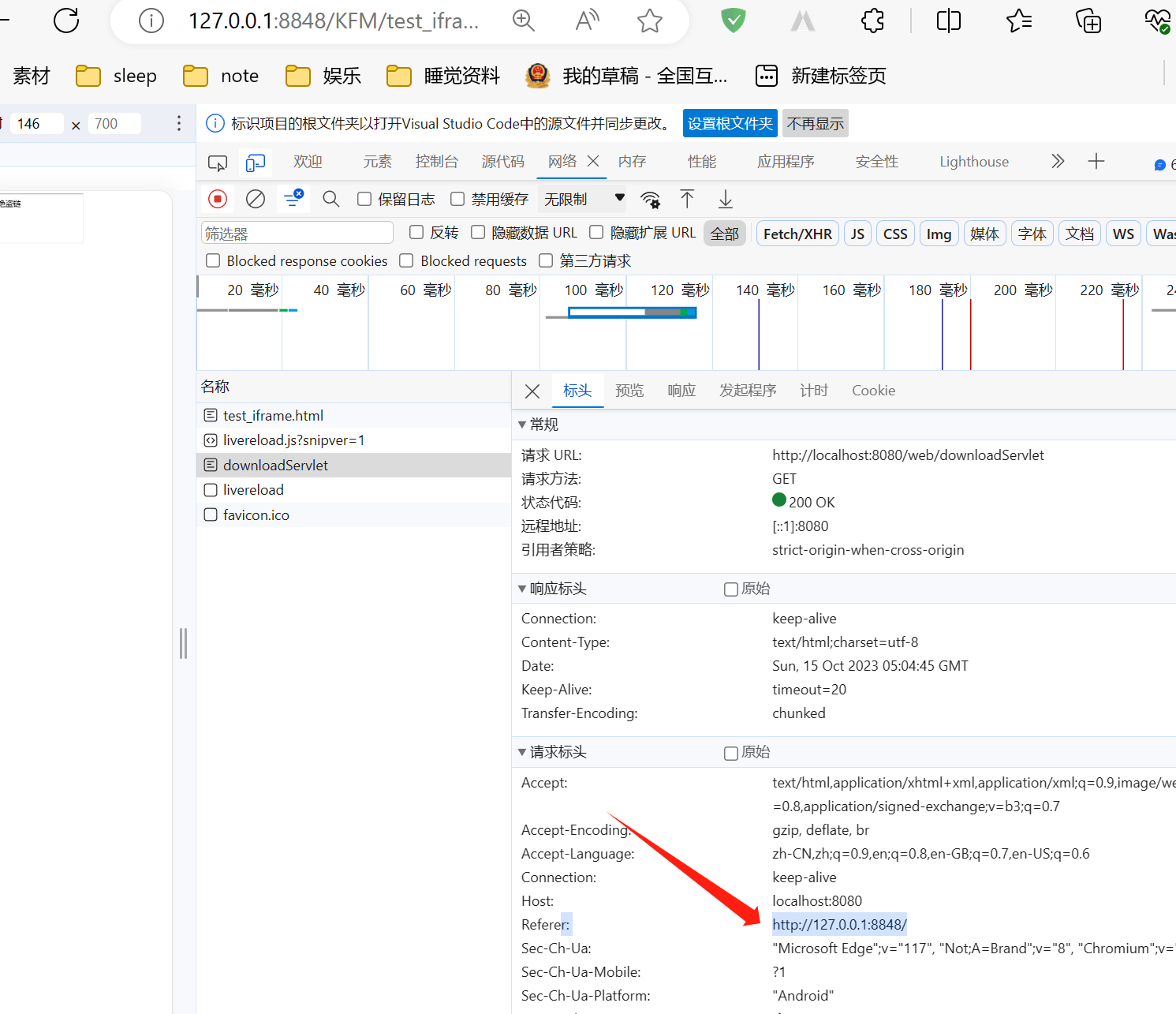Open browser essentials heart icon
Image resolution: width=1176 pixels, height=1014 pixels.
[1158, 21]
